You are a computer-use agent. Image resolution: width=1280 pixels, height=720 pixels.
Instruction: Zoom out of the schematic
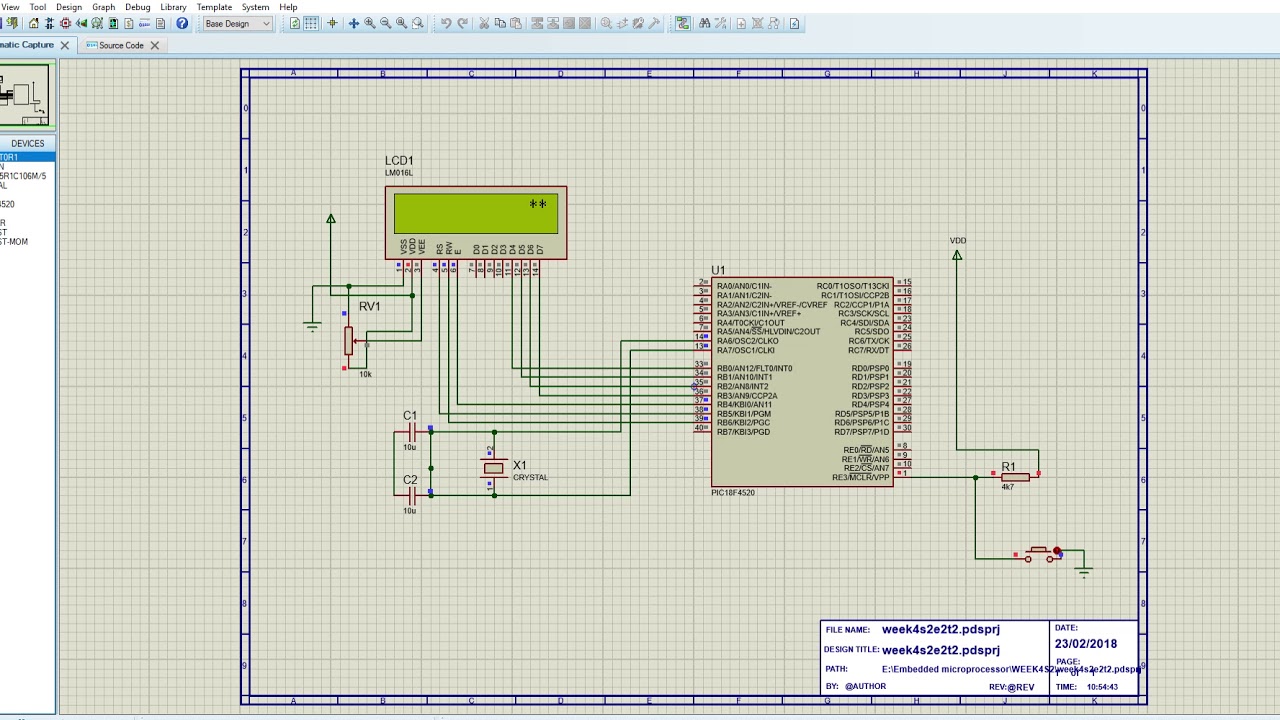(385, 23)
